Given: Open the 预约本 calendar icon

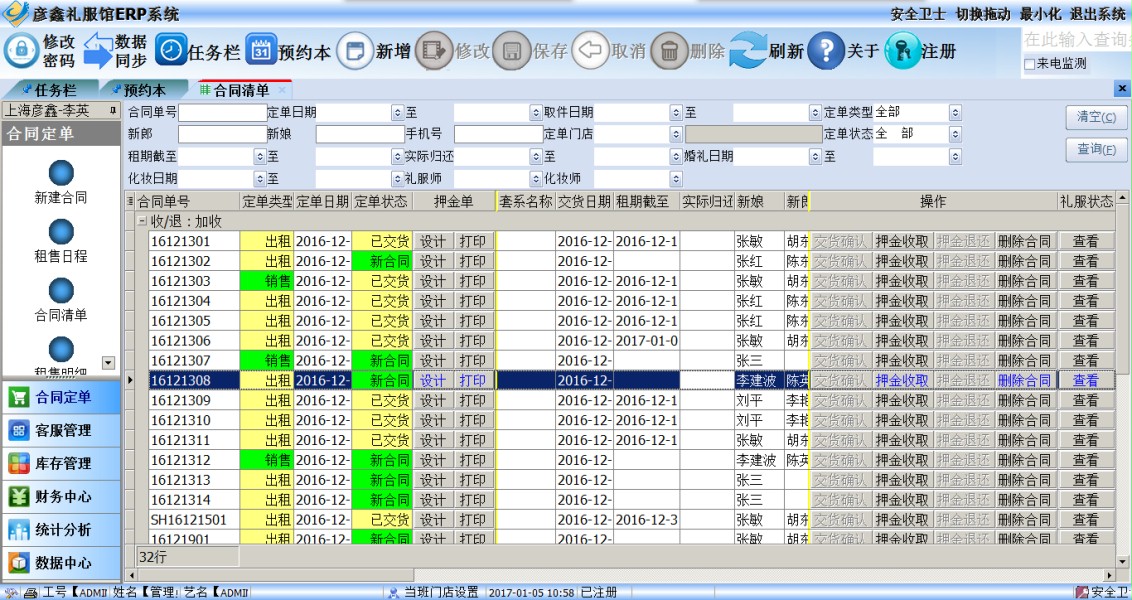Looking at the screenshot, I should coord(260,50).
